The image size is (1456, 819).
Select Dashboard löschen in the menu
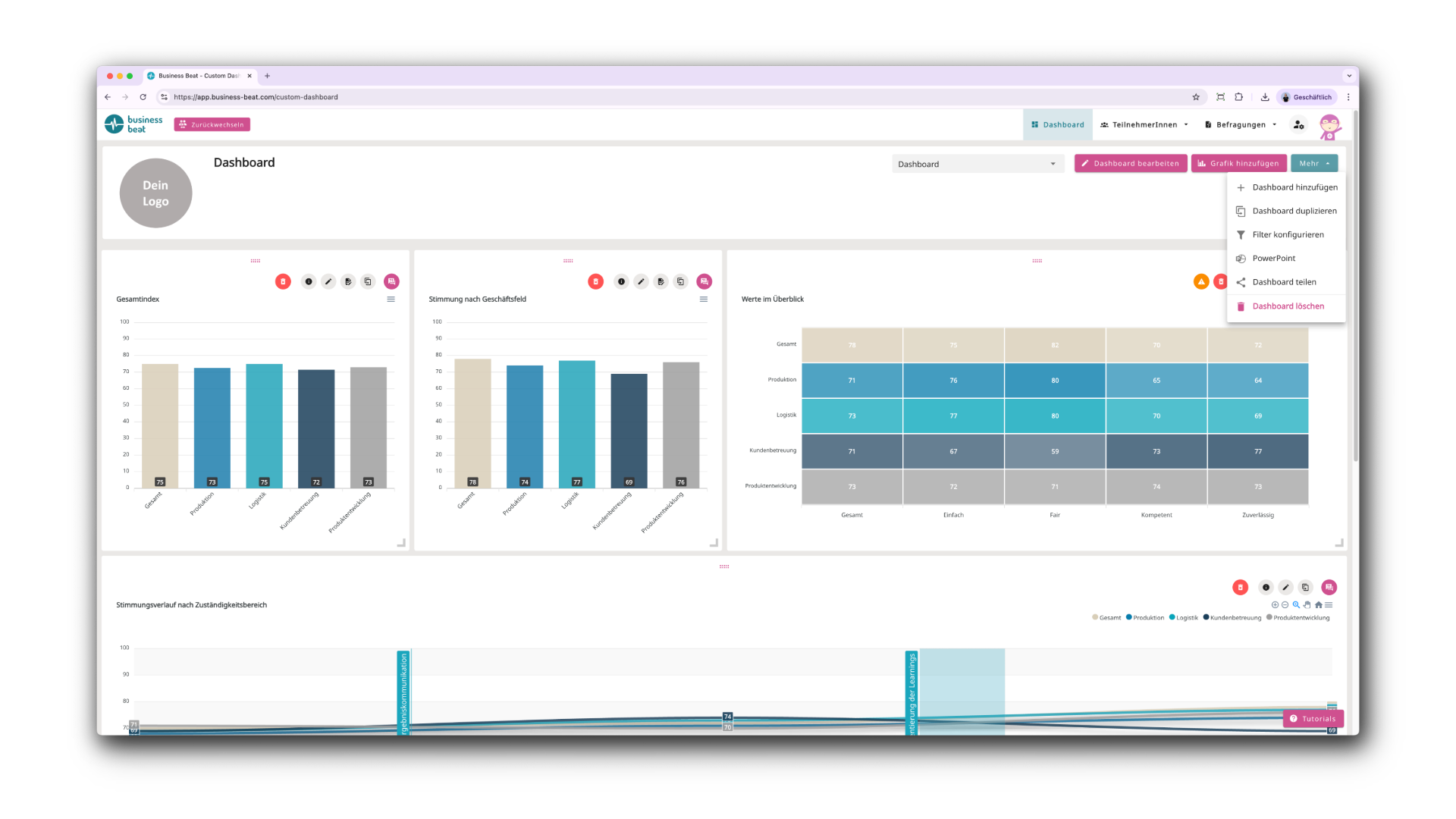pos(1288,306)
